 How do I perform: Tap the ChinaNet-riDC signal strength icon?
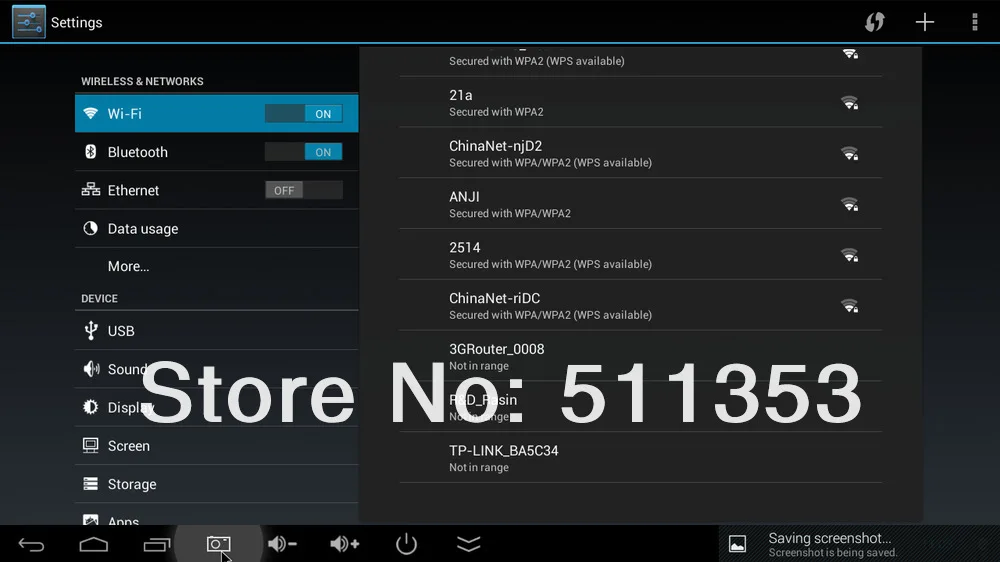click(849, 306)
